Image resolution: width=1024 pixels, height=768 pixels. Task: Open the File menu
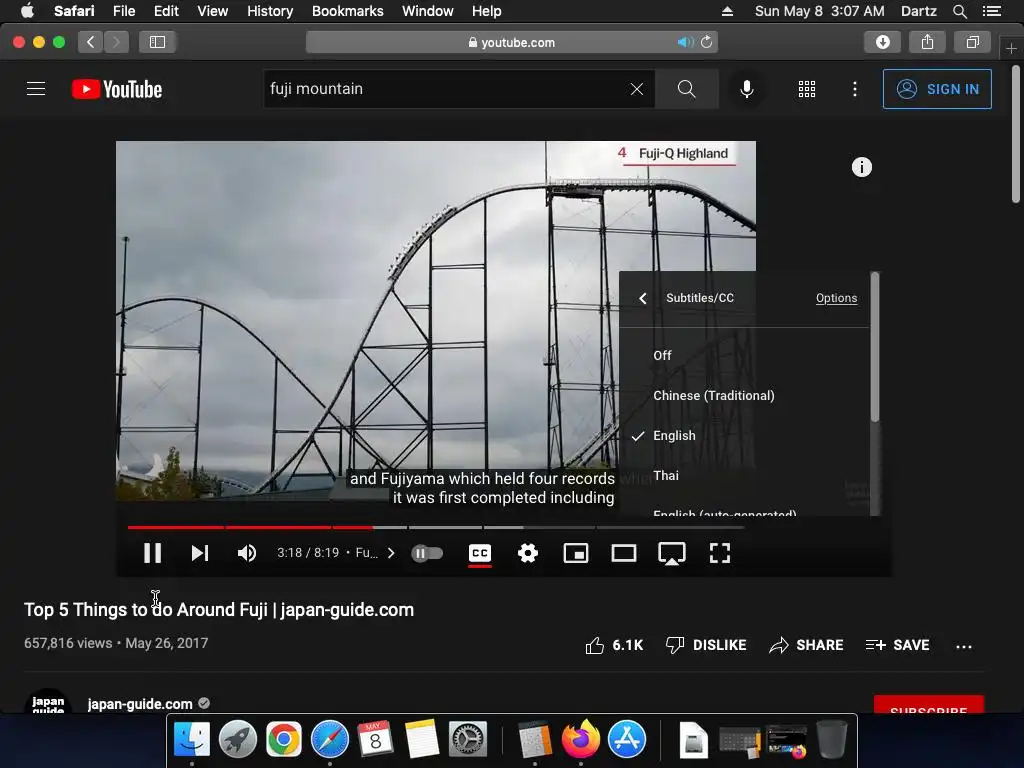pyautogui.click(x=123, y=11)
